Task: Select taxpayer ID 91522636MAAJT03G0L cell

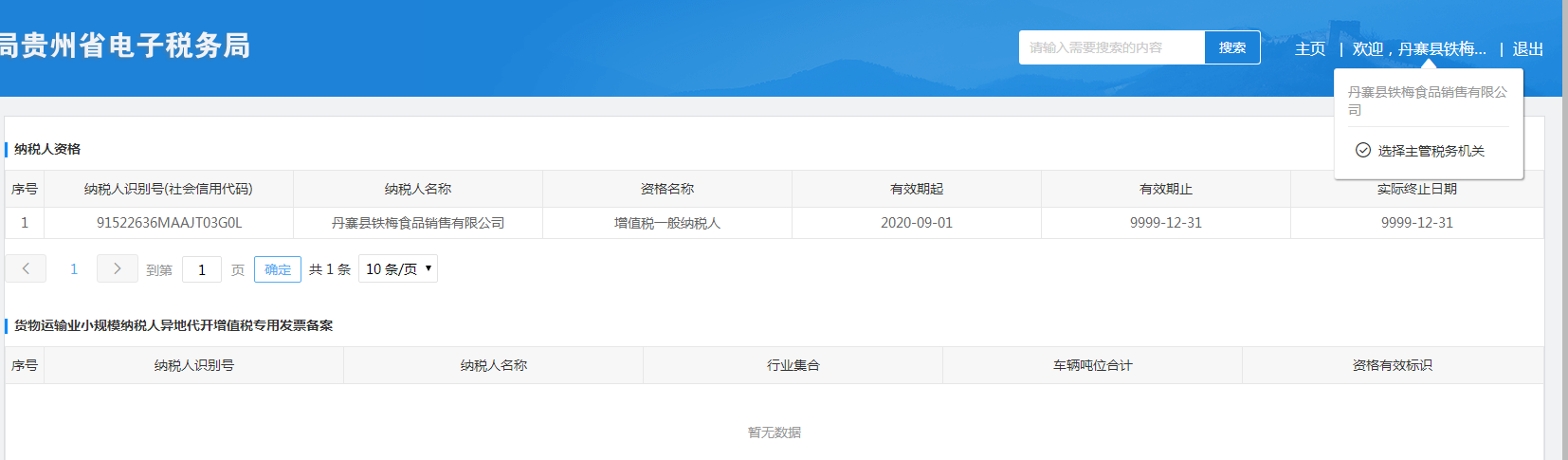Action: pyautogui.click(x=169, y=223)
